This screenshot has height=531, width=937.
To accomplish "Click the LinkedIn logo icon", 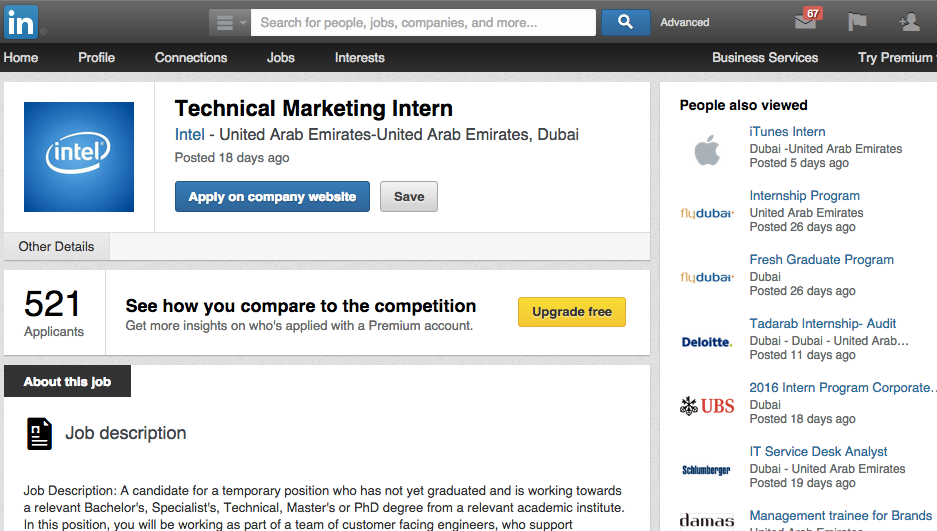I will click(21, 22).
